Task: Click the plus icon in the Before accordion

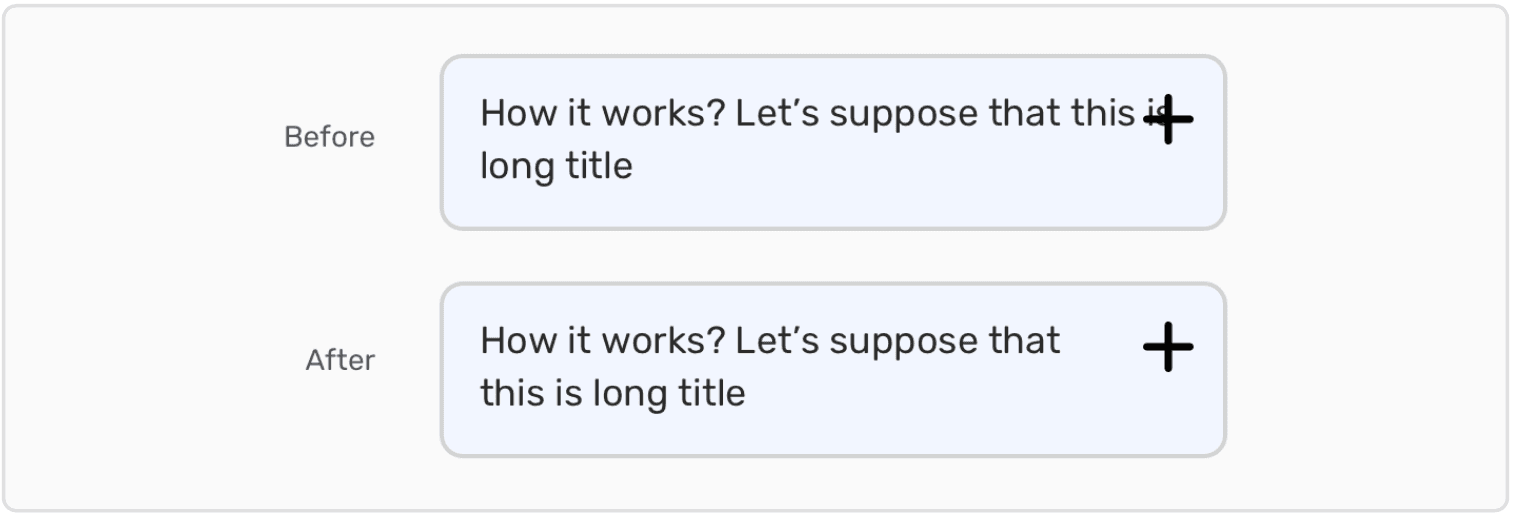Action: point(1168,120)
